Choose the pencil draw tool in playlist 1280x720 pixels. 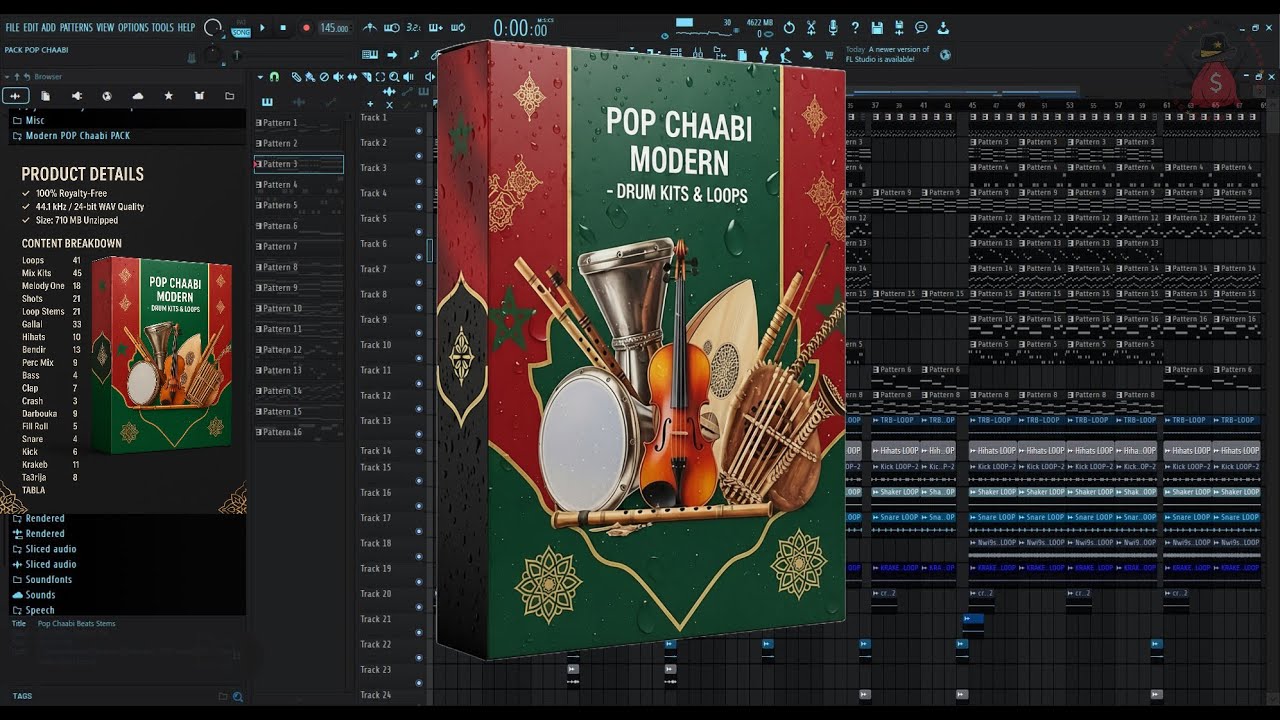[x=296, y=77]
